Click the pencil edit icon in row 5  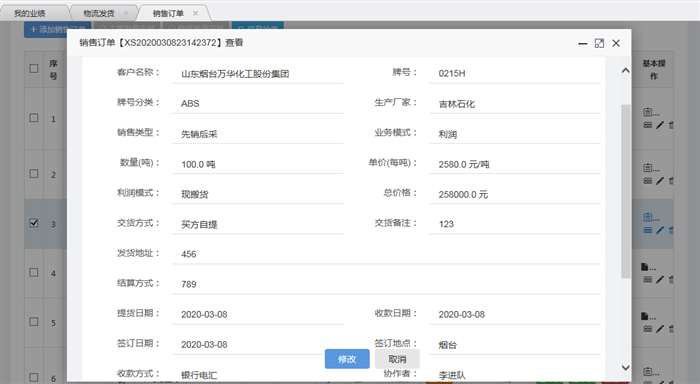click(x=660, y=329)
